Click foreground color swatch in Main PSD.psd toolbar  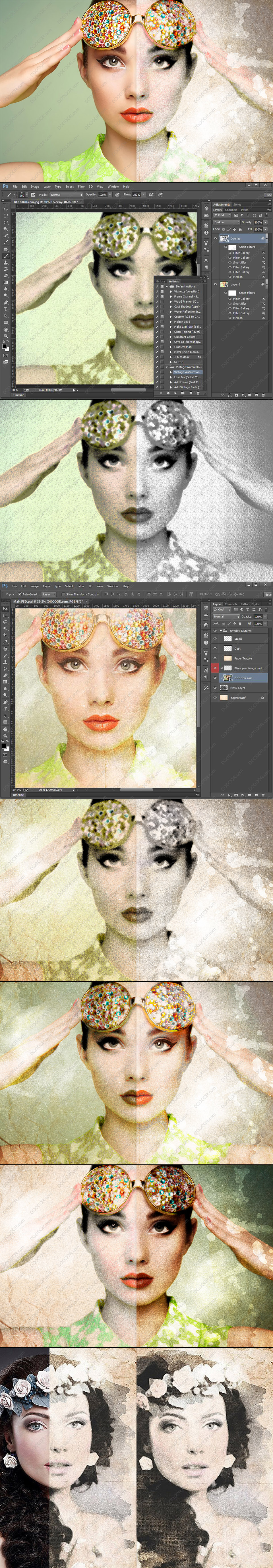4,746
